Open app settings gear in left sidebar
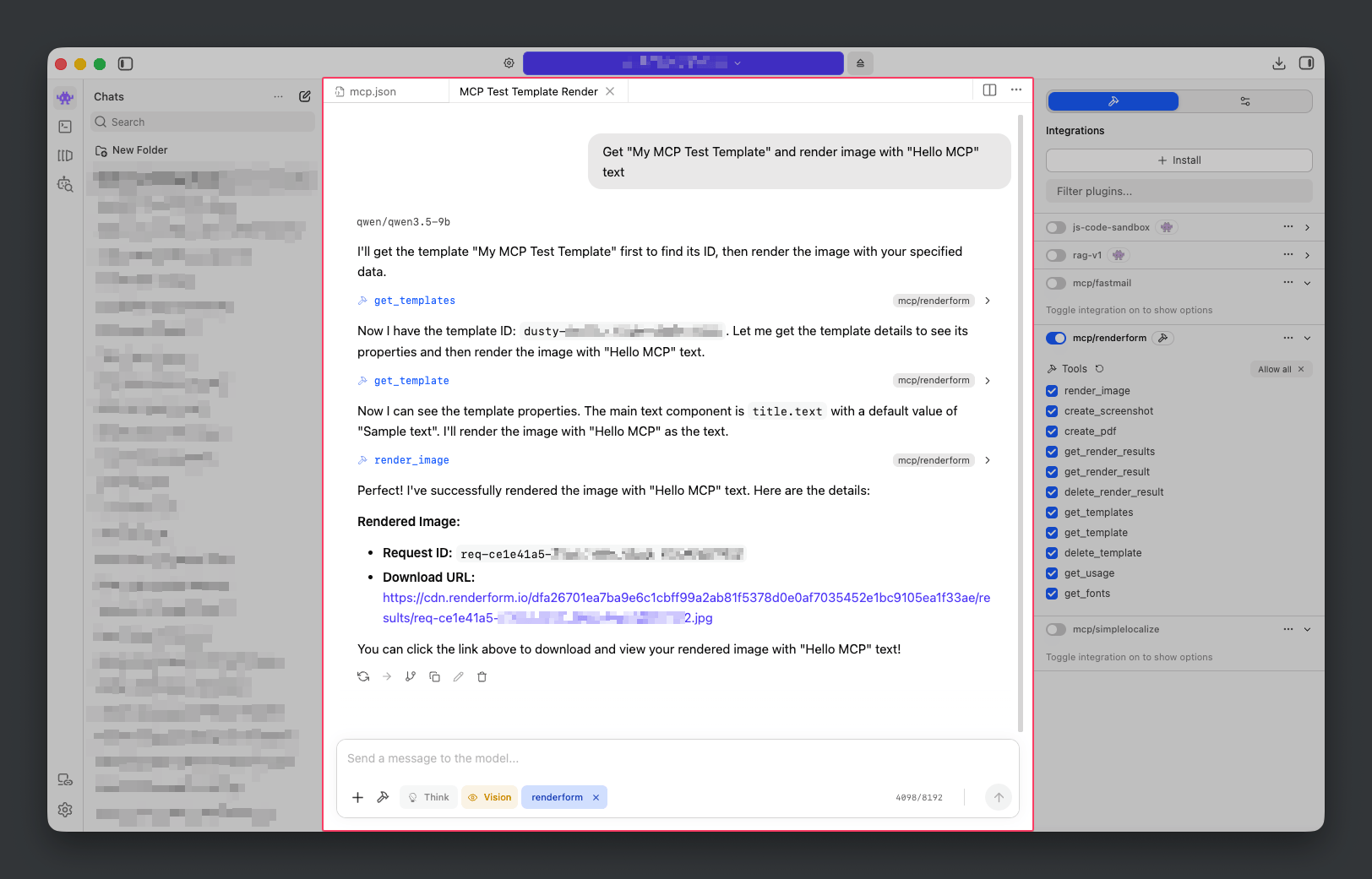Viewport: 1372px width, 879px height. click(x=65, y=810)
